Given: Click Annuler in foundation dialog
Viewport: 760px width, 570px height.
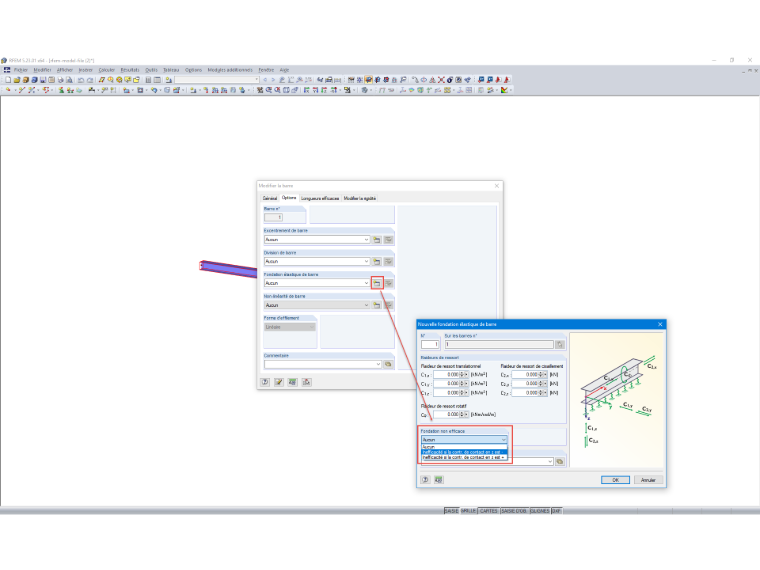Looking at the screenshot, I should 648,480.
